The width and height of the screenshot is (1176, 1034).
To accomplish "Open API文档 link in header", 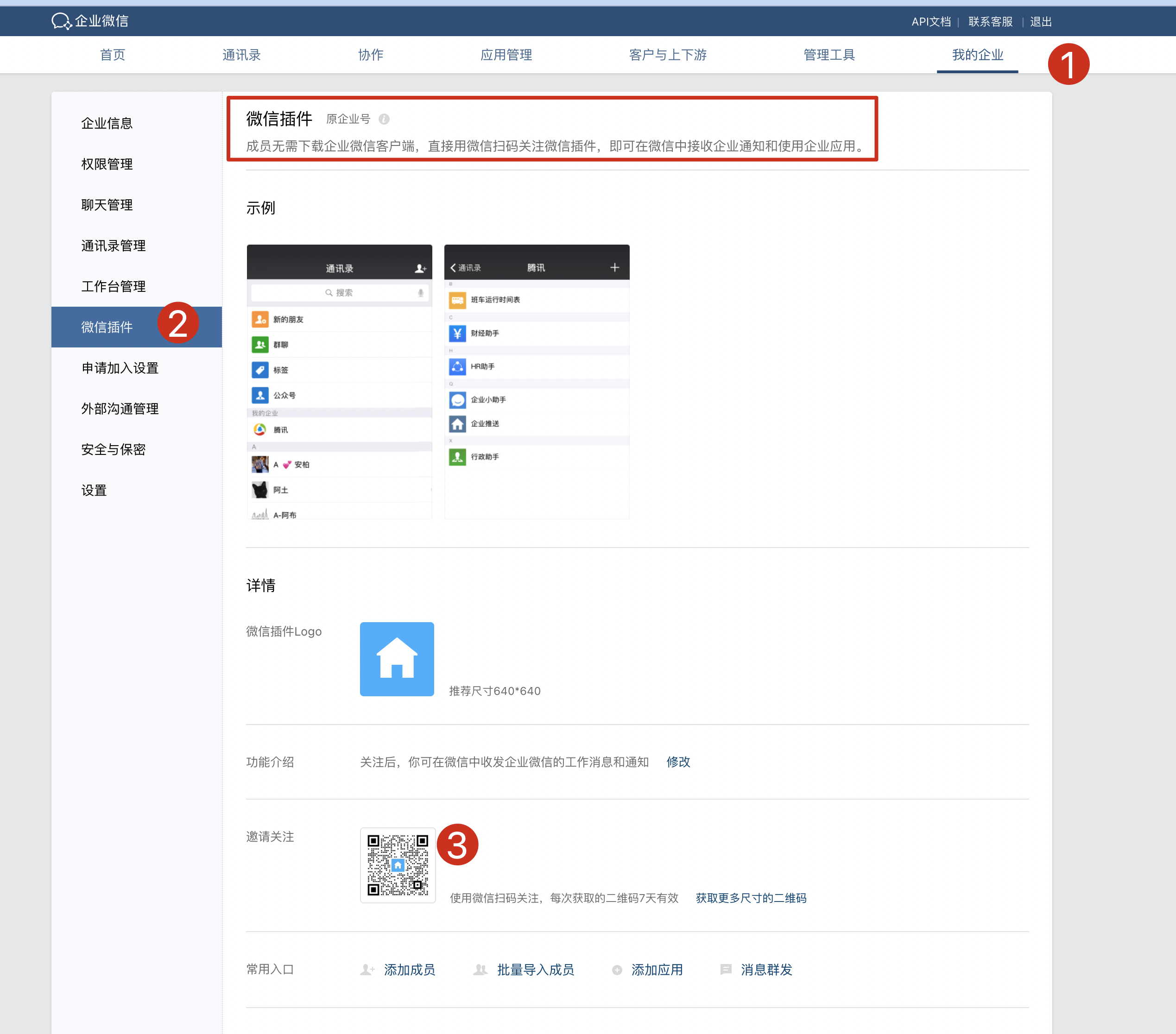I will pos(930,22).
